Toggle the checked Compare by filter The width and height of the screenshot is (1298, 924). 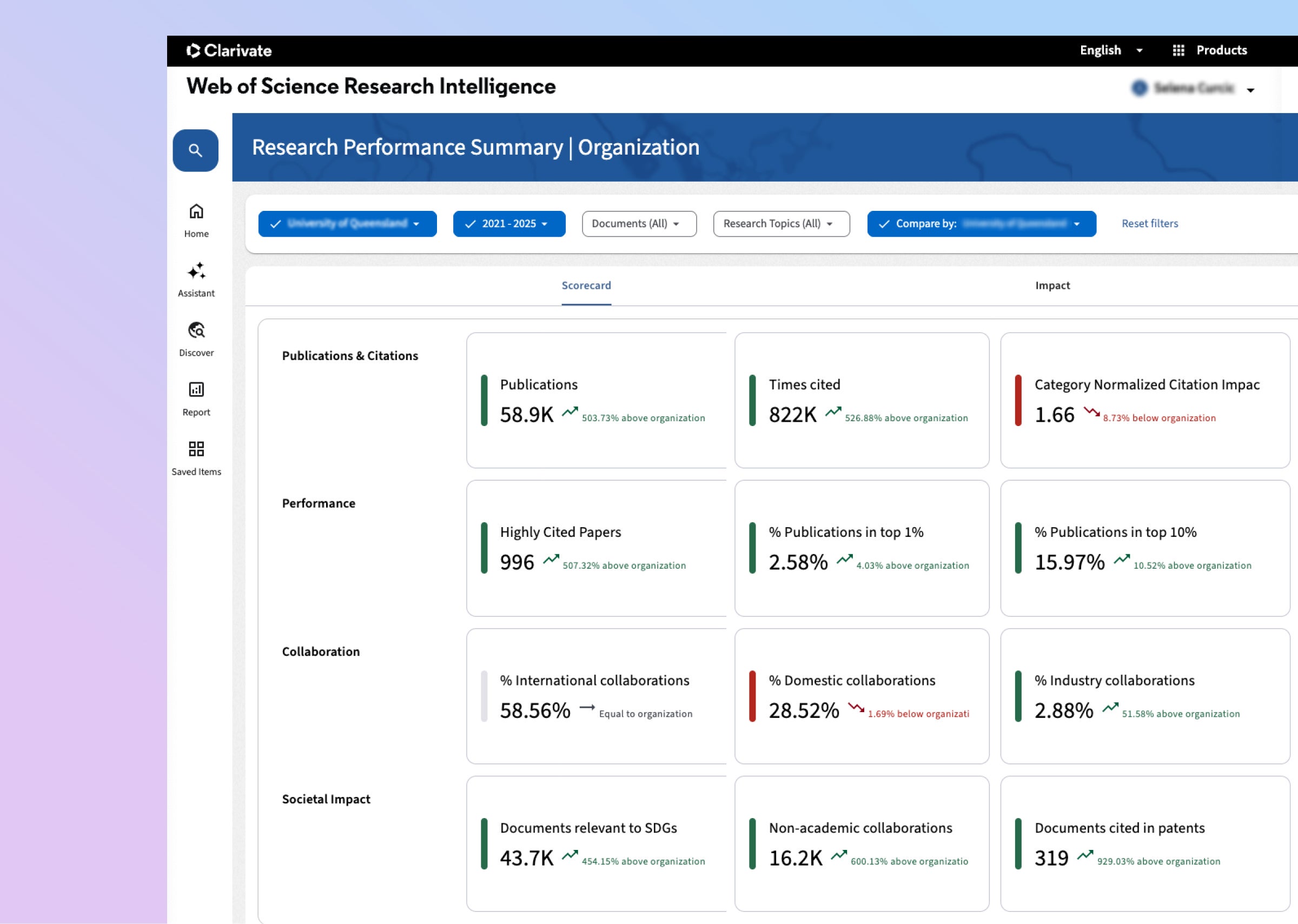pos(981,224)
